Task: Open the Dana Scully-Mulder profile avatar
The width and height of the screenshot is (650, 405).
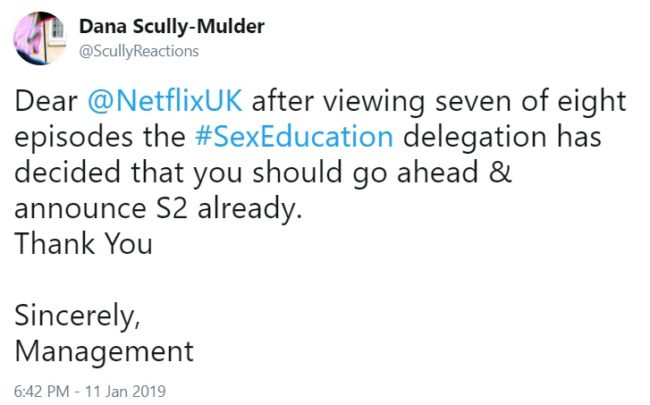Action: [x=40, y=38]
